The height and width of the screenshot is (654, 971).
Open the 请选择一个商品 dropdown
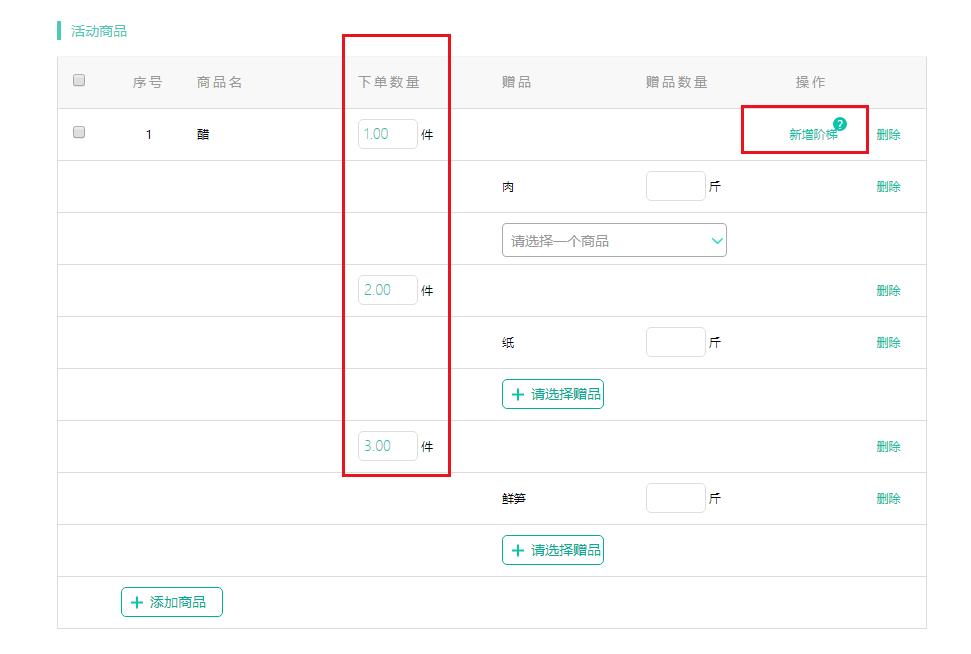(614, 240)
